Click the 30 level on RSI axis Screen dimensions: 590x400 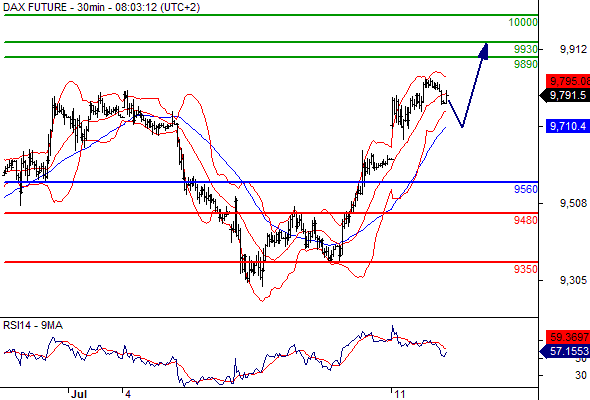tap(581, 375)
